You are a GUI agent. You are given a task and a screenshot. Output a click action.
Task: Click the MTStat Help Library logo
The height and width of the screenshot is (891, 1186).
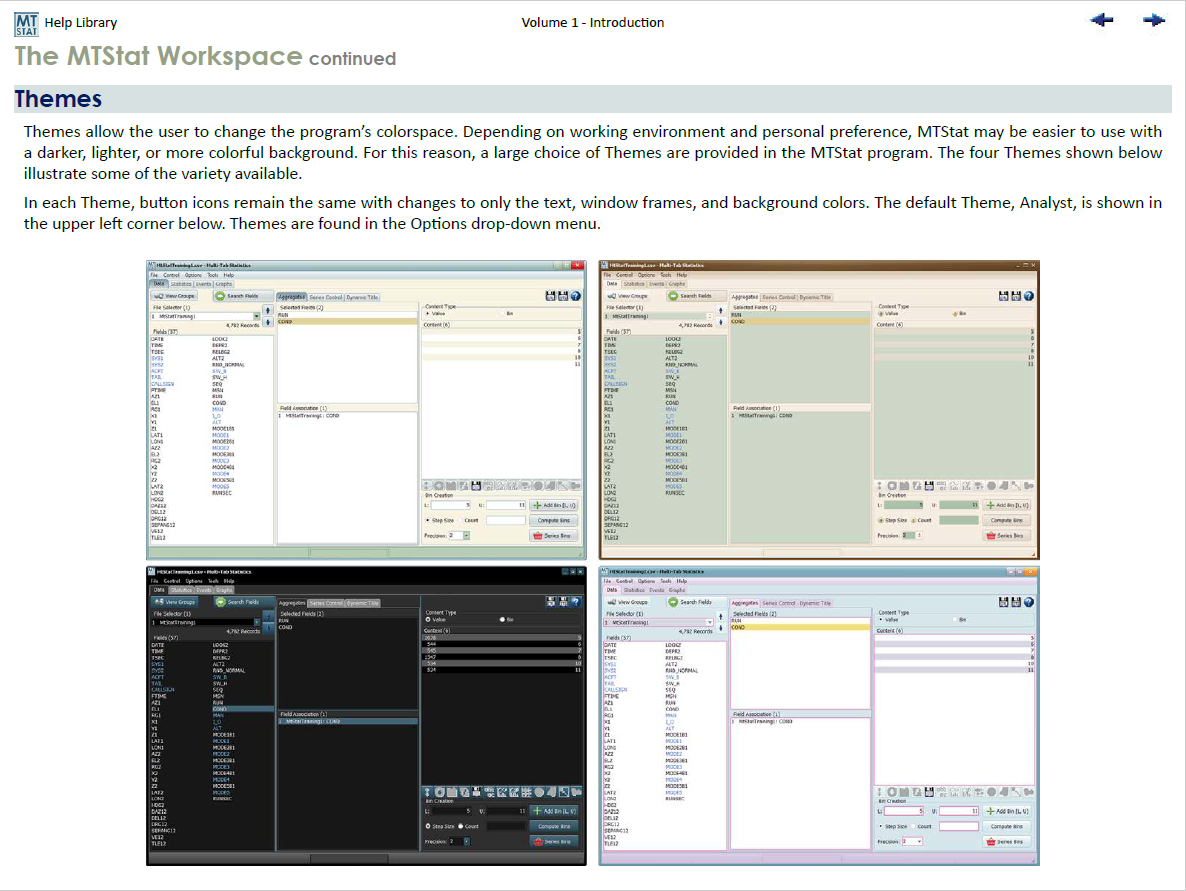(x=27, y=22)
